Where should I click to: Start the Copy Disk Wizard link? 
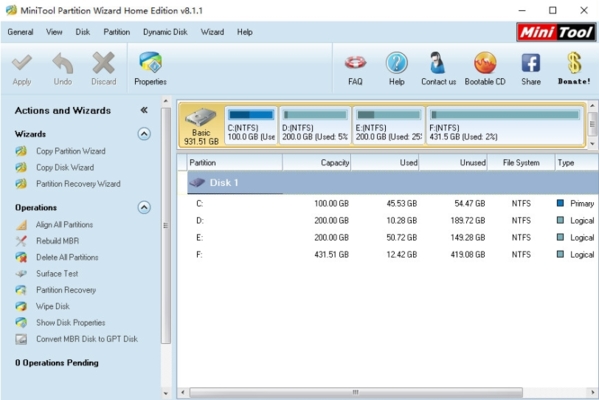click(65, 168)
